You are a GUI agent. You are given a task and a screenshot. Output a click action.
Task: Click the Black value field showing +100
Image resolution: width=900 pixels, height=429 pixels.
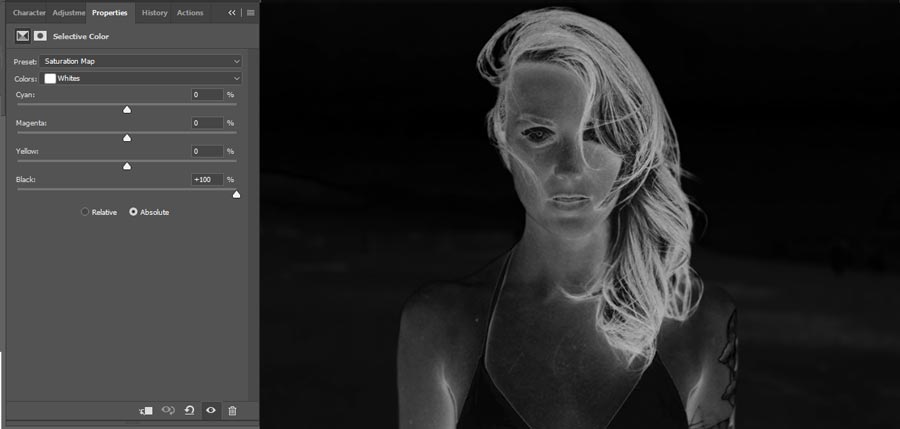point(207,180)
